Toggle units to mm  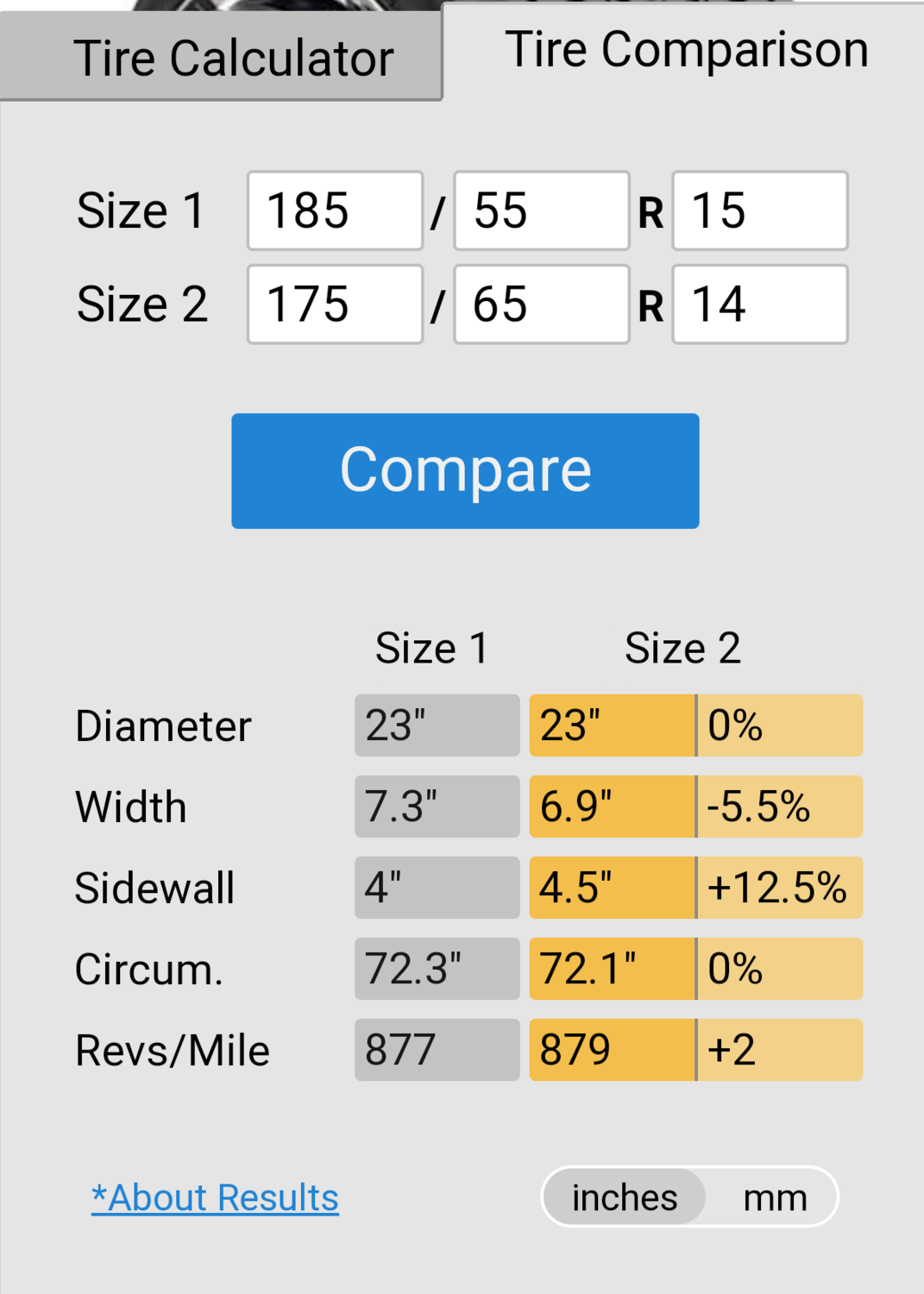click(775, 1197)
